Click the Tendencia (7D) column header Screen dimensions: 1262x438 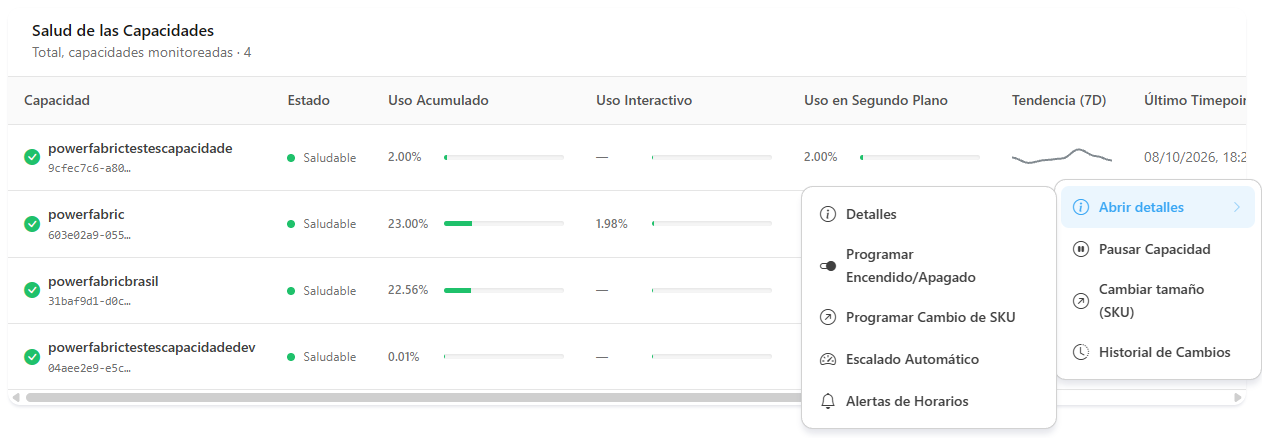tap(1059, 100)
